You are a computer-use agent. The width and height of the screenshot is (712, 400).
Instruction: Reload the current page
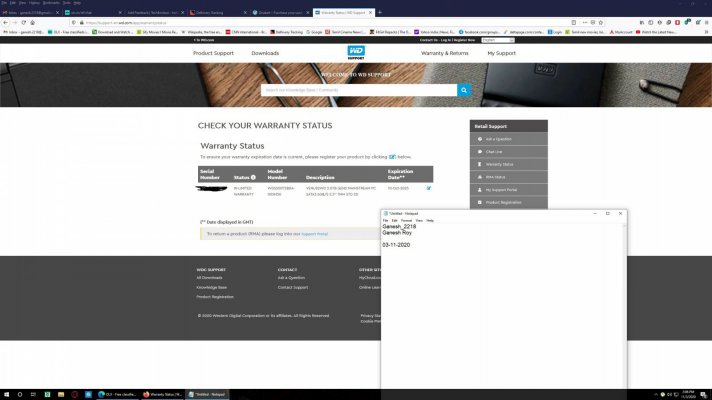pyautogui.click(x=24, y=22)
